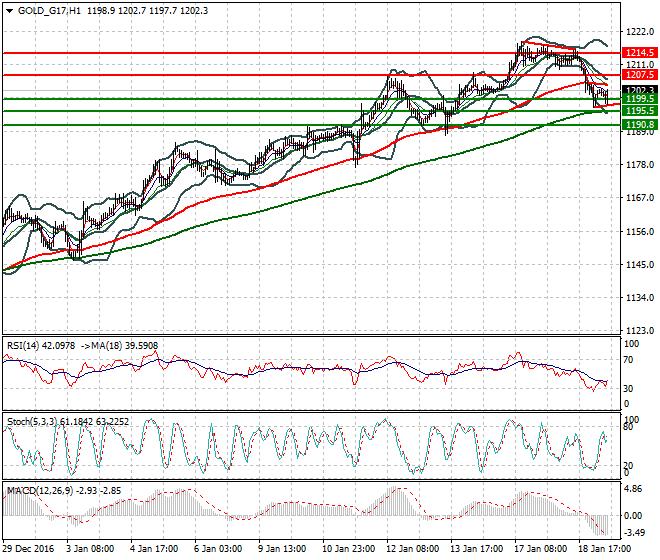Select the RSI 70 scale level label
The height and width of the screenshot is (560, 660).
point(628,360)
